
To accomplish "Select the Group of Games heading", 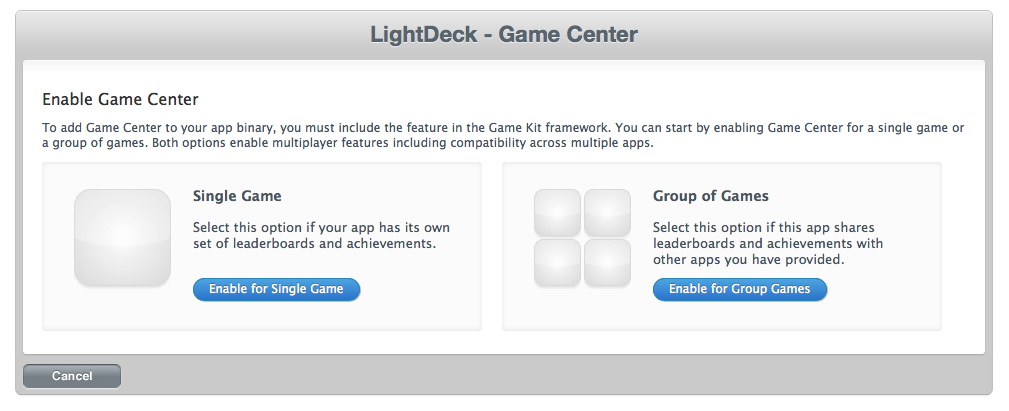I will click(710, 196).
